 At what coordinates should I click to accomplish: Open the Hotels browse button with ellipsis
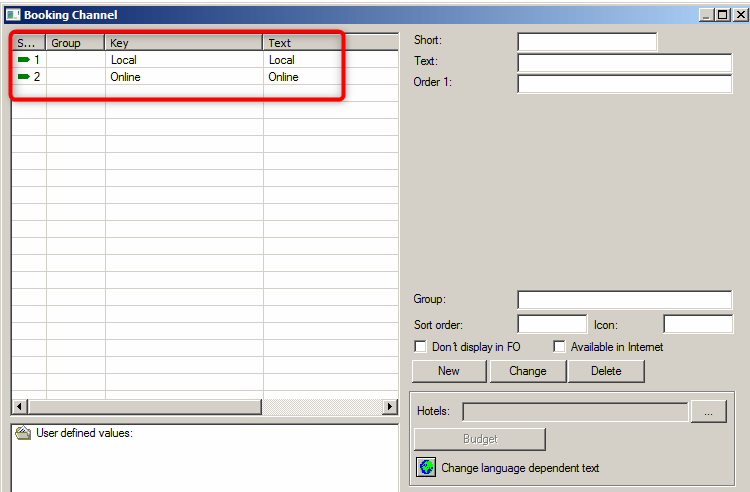point(708,412)
